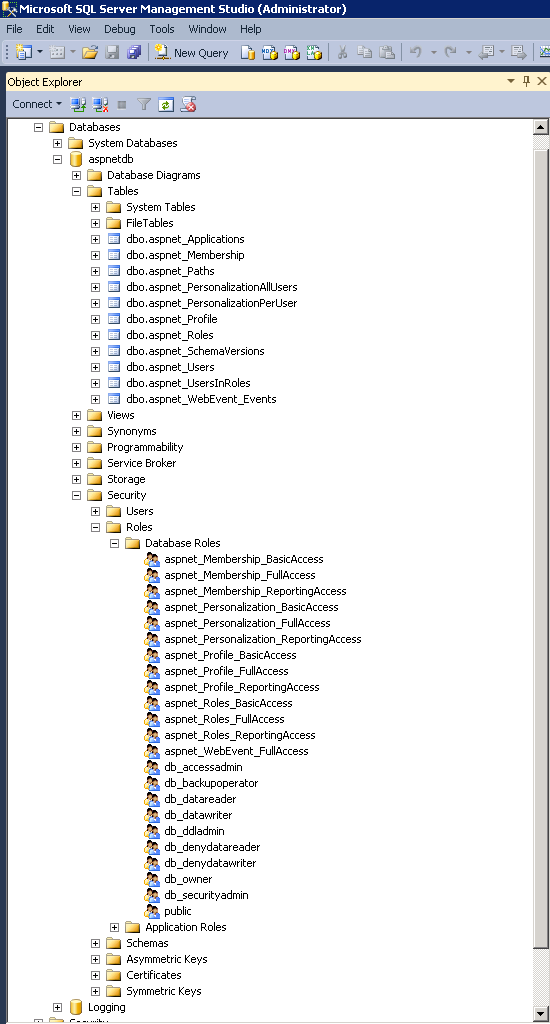This screenshot has height=1024, width=550.
Task: Click the Filter funnel icon
Action: (144, 104)
